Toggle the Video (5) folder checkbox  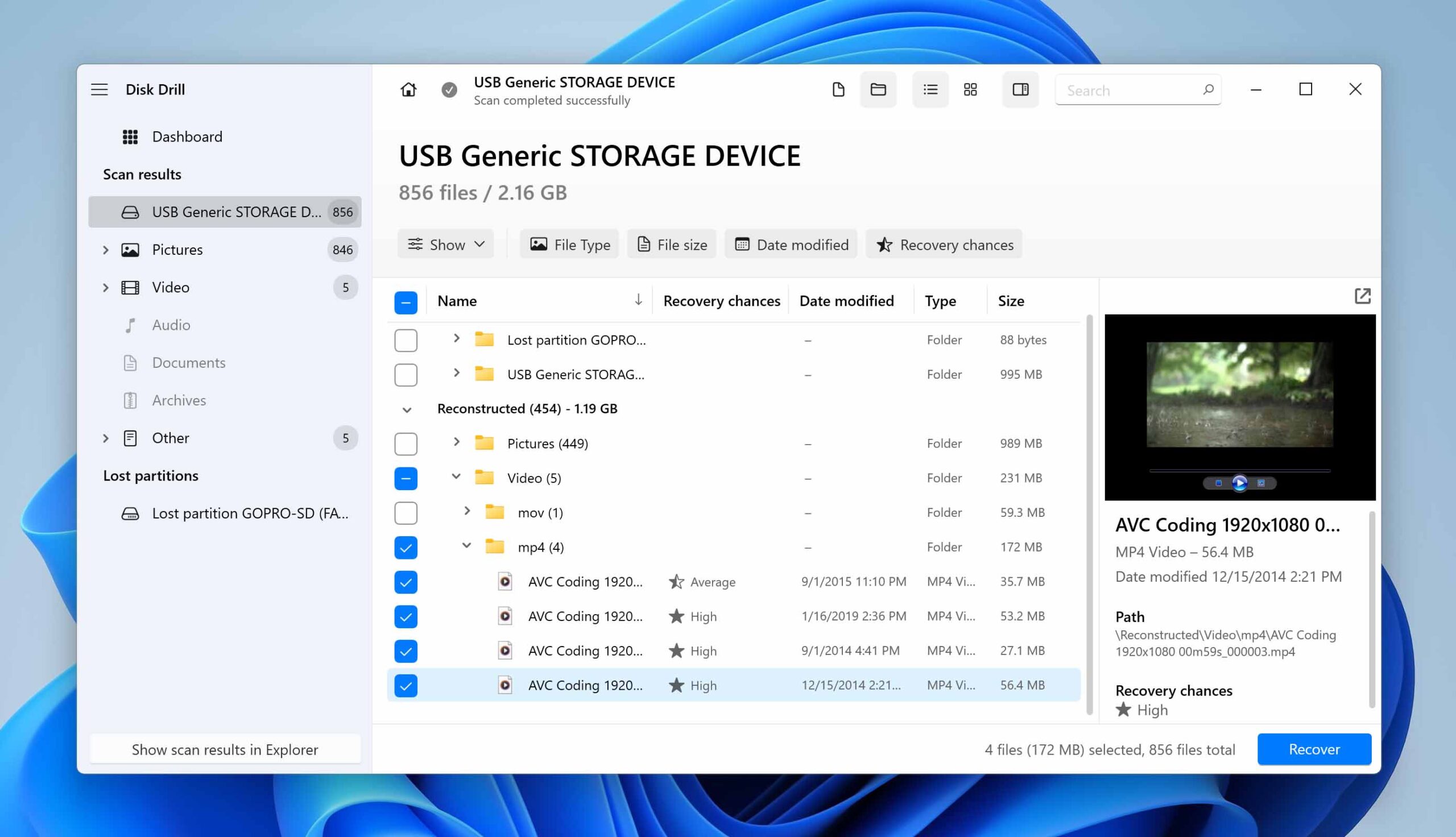pyautogui.click(x=406, y=478)
